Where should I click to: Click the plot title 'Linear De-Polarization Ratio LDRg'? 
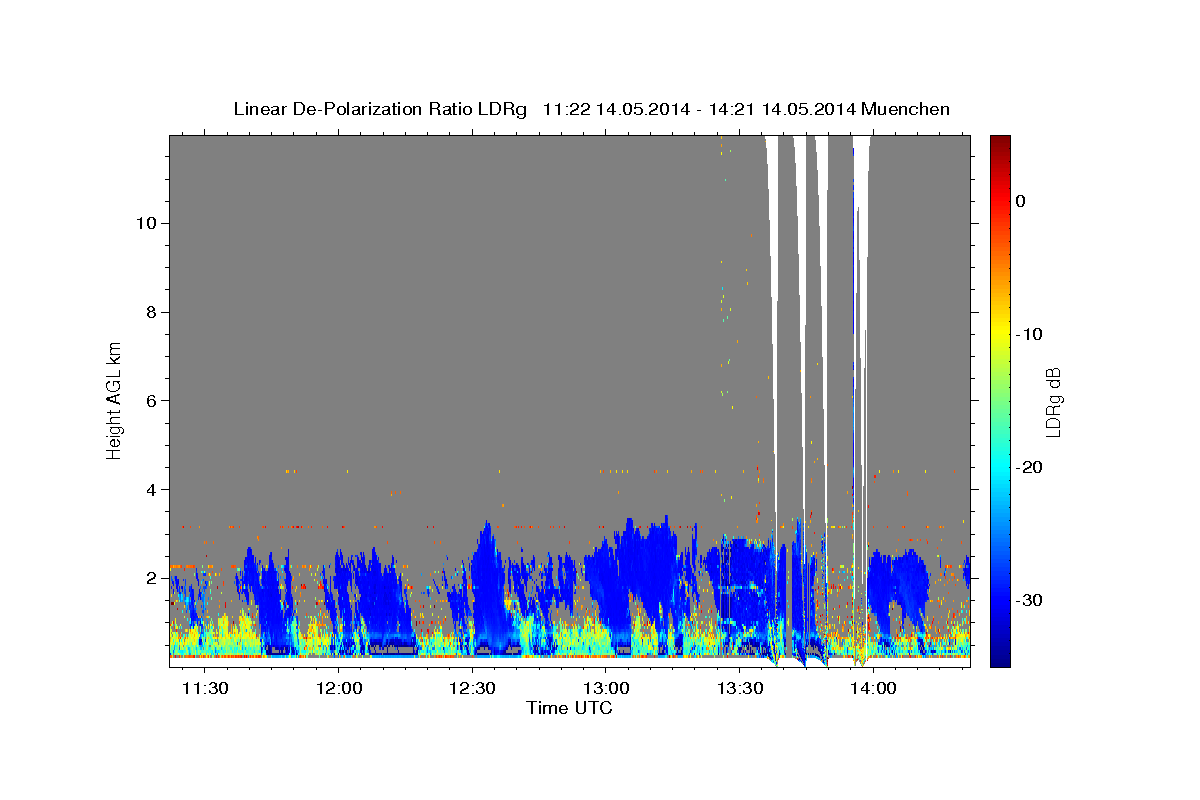pos(379,109)
